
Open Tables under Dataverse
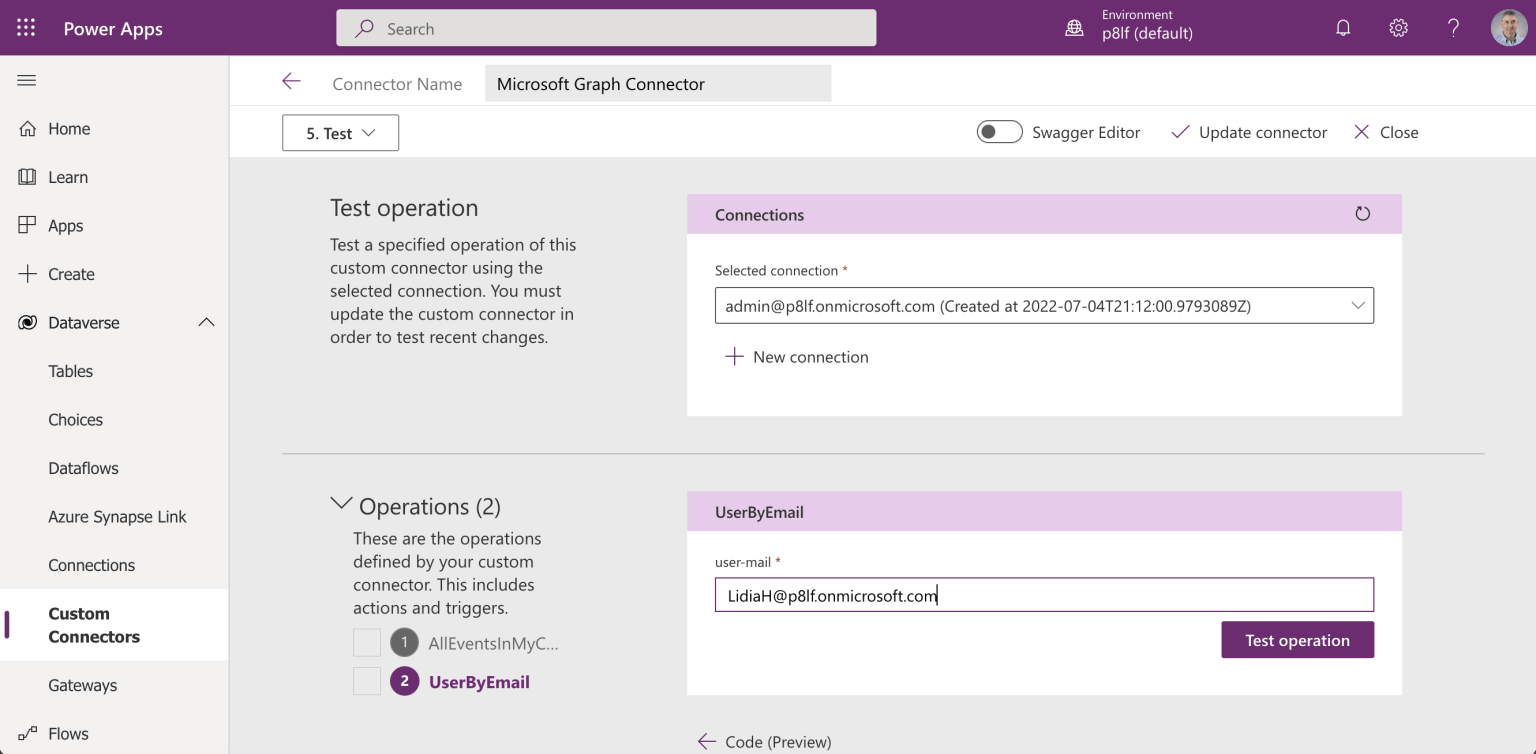pos(70,371)
